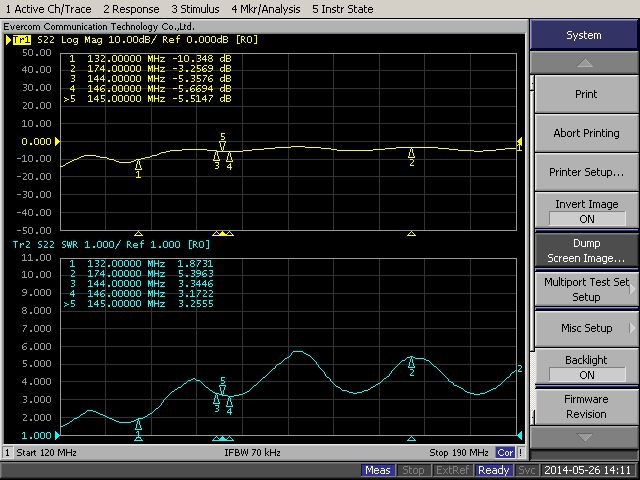Click the cyan right-edge reference pointer
The width and height of the screenshot is (640, 480).
pos(520,436)
